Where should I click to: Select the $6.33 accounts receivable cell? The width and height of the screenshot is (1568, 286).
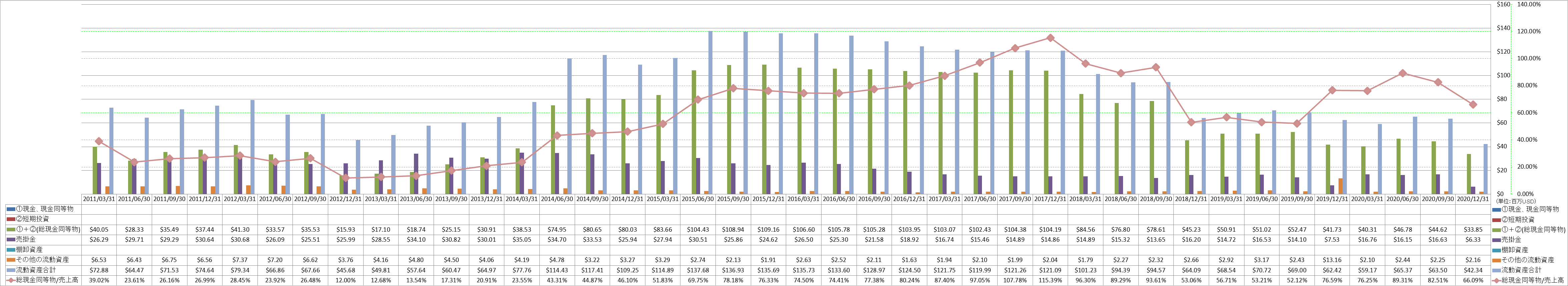click(x=1472, y=240)
